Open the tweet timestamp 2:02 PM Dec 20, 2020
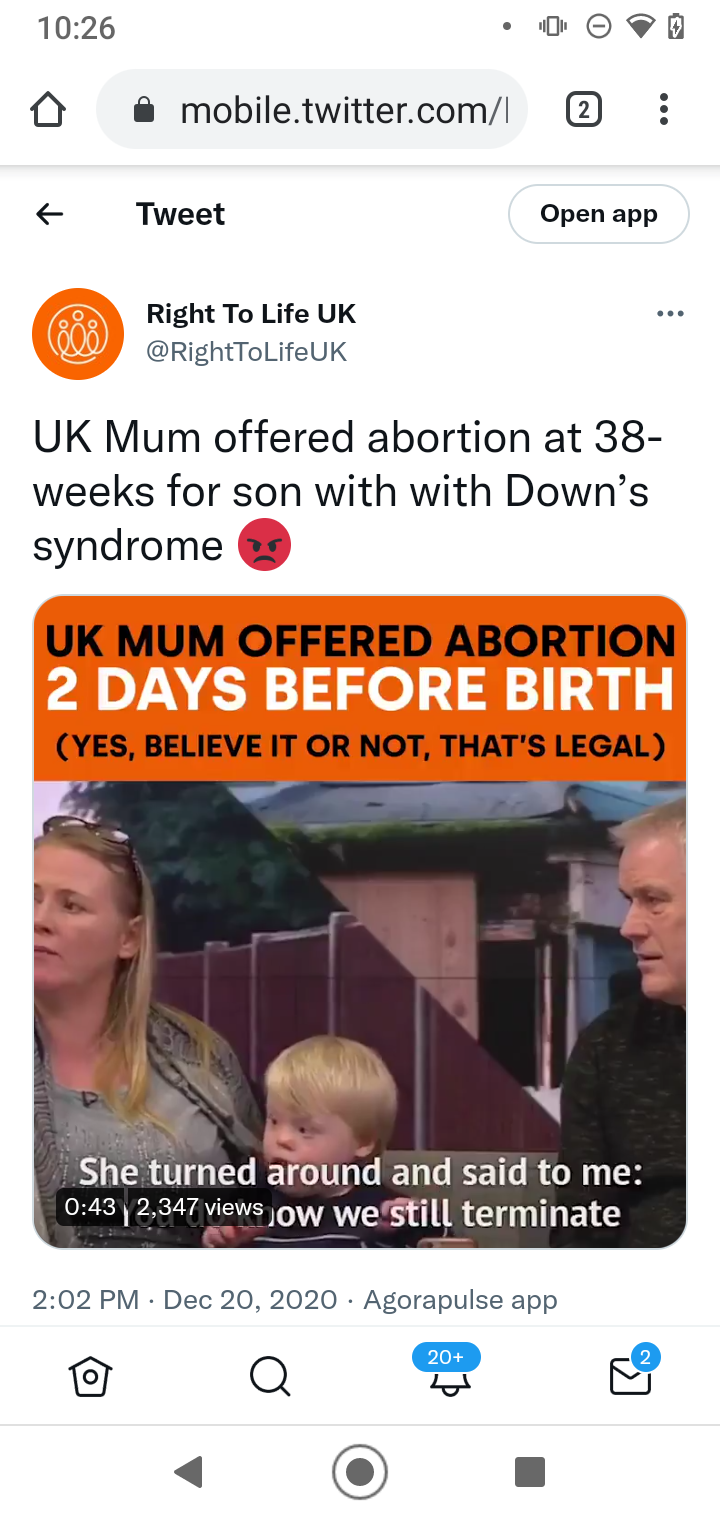This screenshot has height=1520, width=720. 185,1300
